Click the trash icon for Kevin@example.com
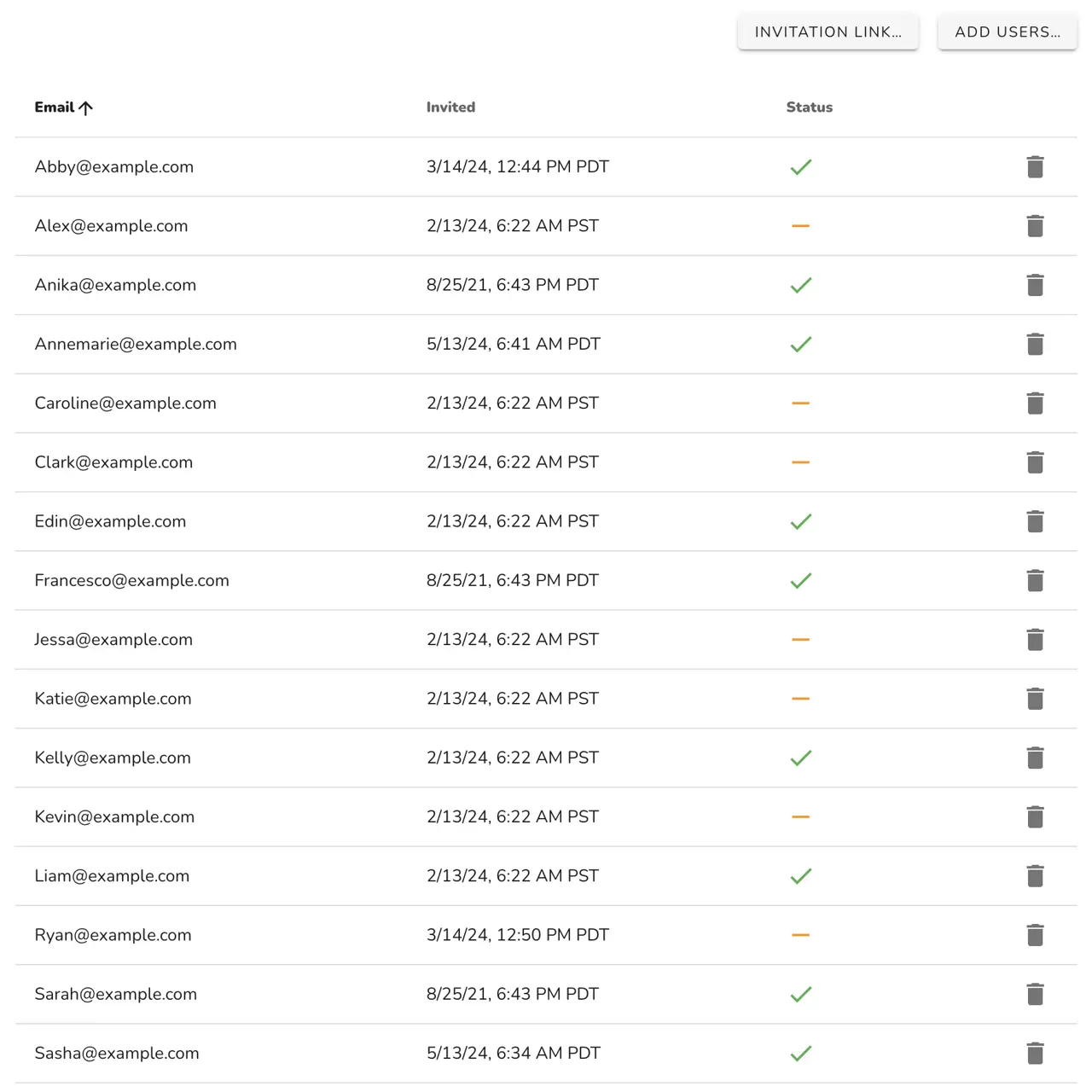1092x1092 pixels. click(1035, 817)
